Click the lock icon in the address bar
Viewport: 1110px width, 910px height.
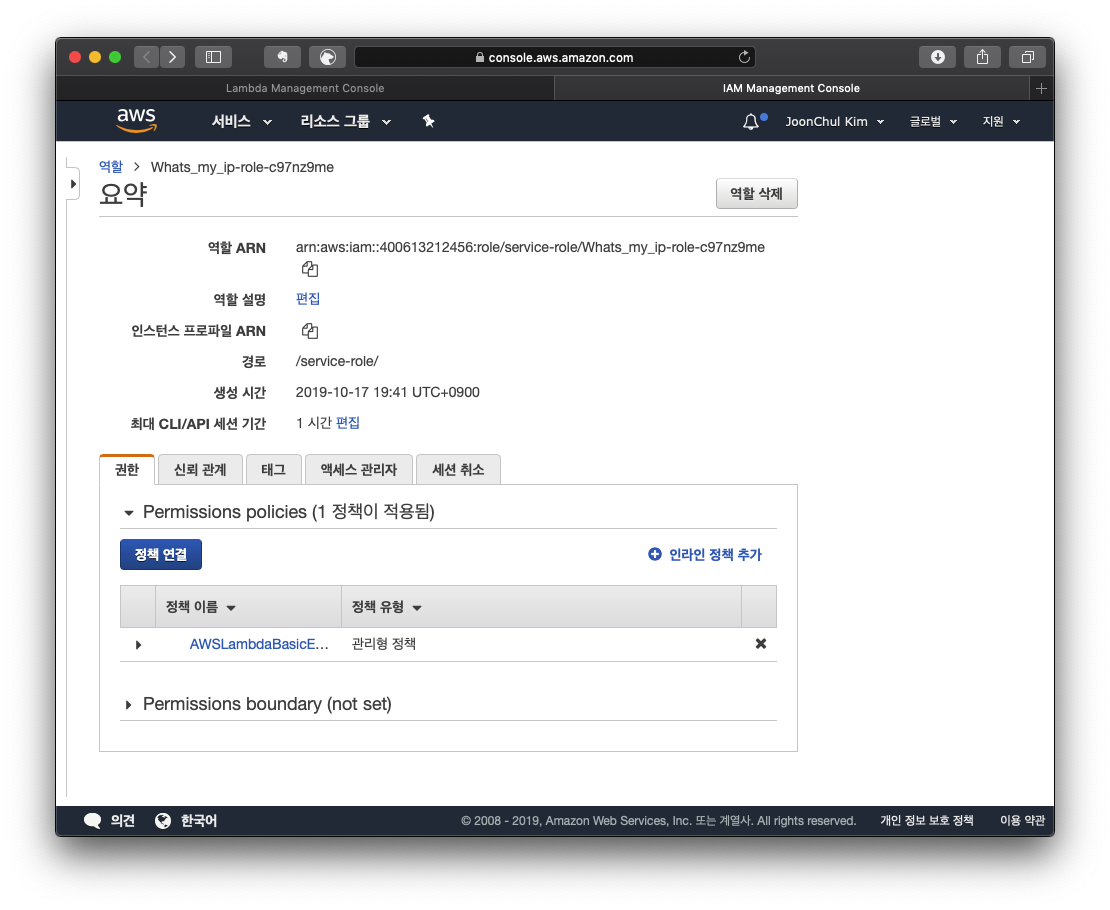480,57
